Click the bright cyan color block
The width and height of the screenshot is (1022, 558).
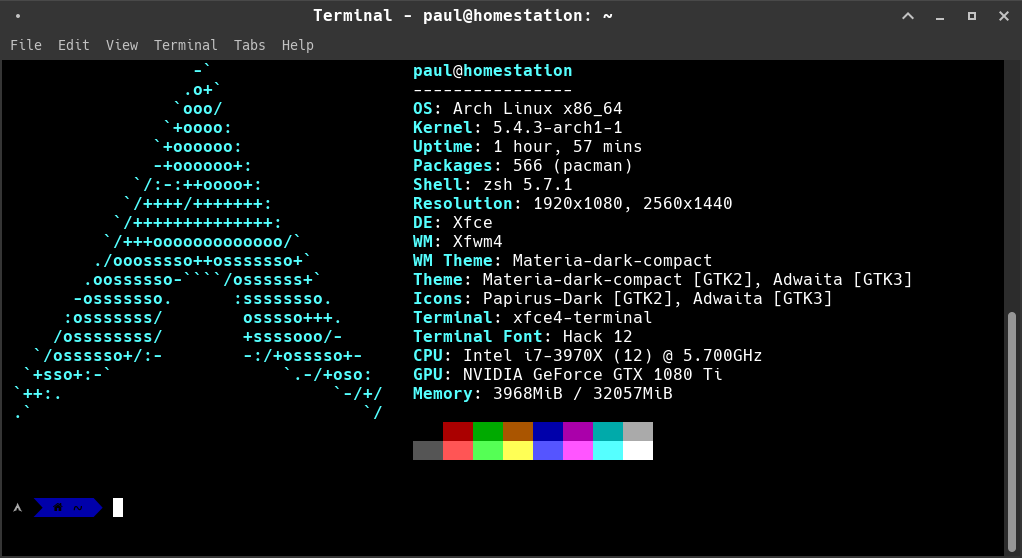coord(608,450)
